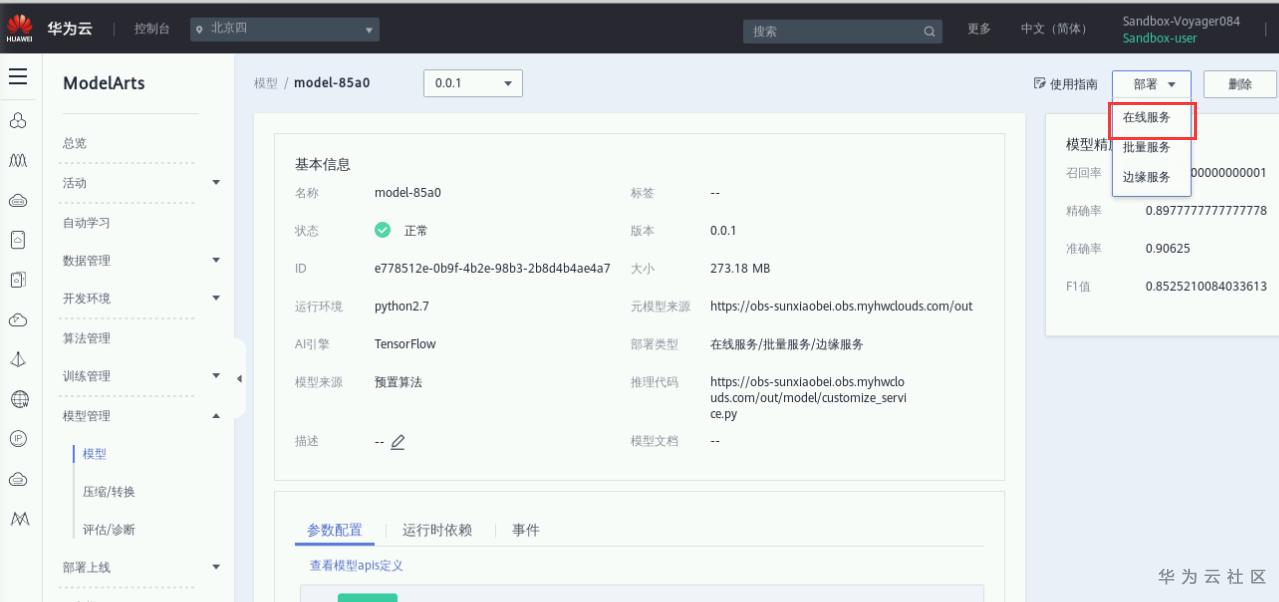Image resolution: width=1279 pixels, height=602 pixels.
Task: Click 更多 in the top bar
Action: [980, 29]
